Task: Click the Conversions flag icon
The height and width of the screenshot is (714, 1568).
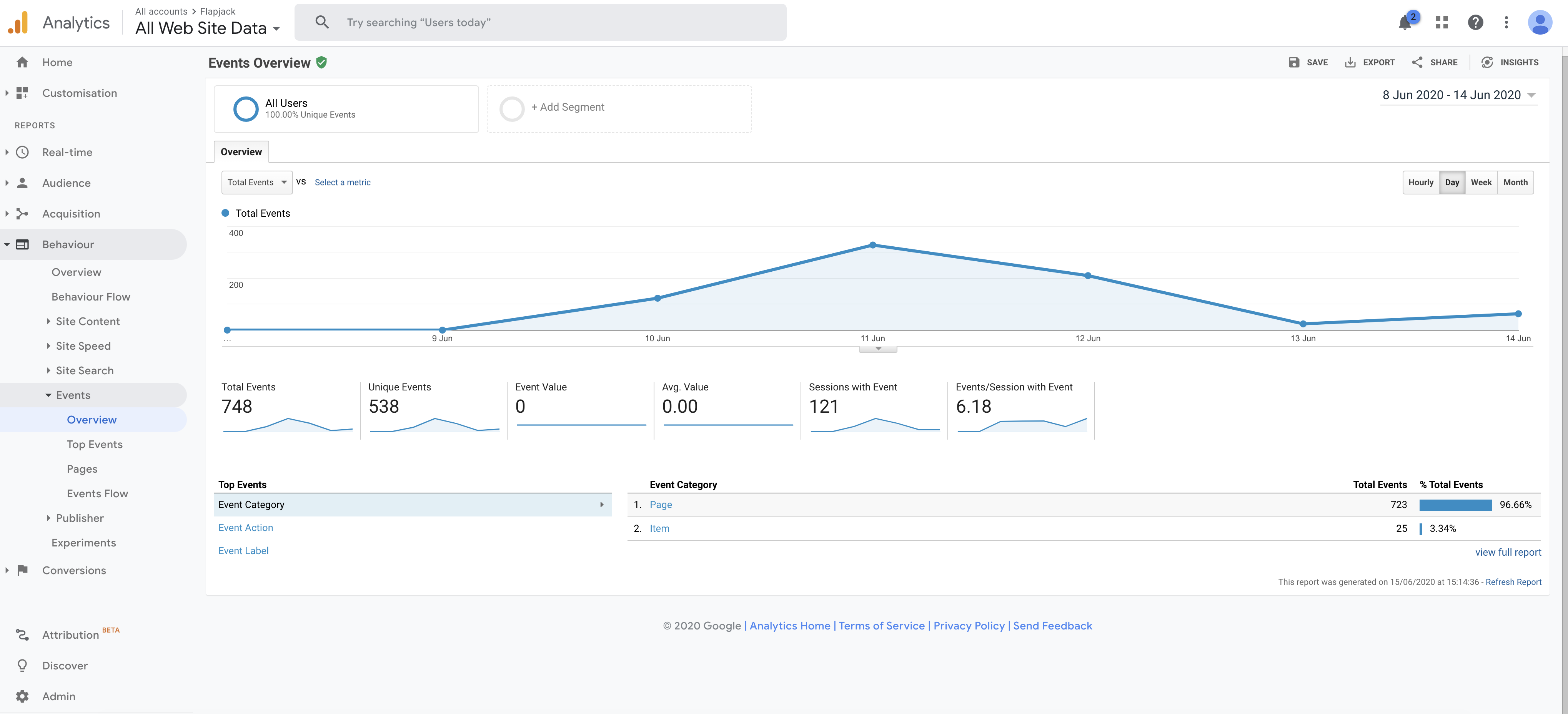Action: (23, 571)
